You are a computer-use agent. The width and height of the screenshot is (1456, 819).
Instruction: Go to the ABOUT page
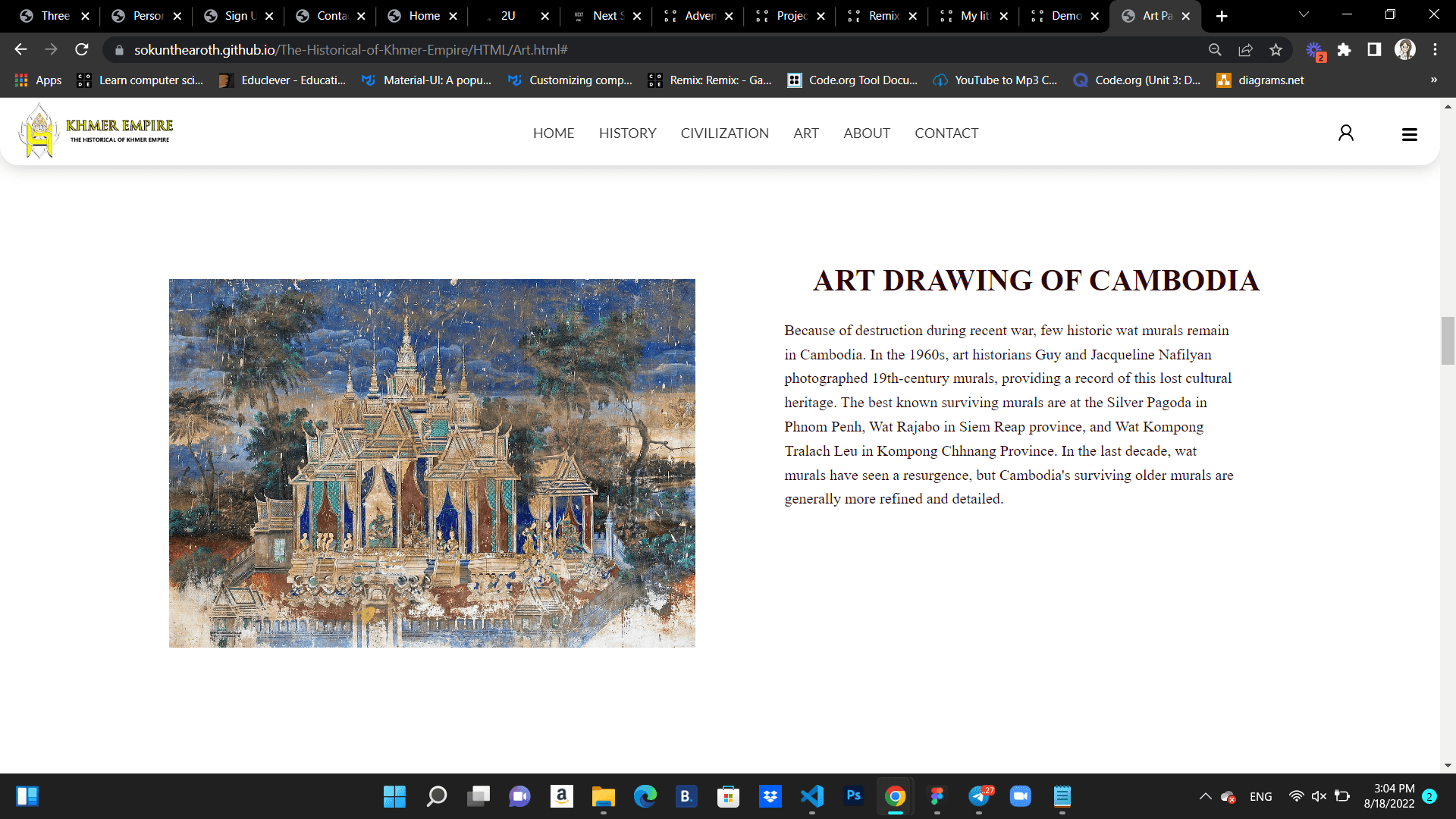pyautogui.click(x=867, y=133)
